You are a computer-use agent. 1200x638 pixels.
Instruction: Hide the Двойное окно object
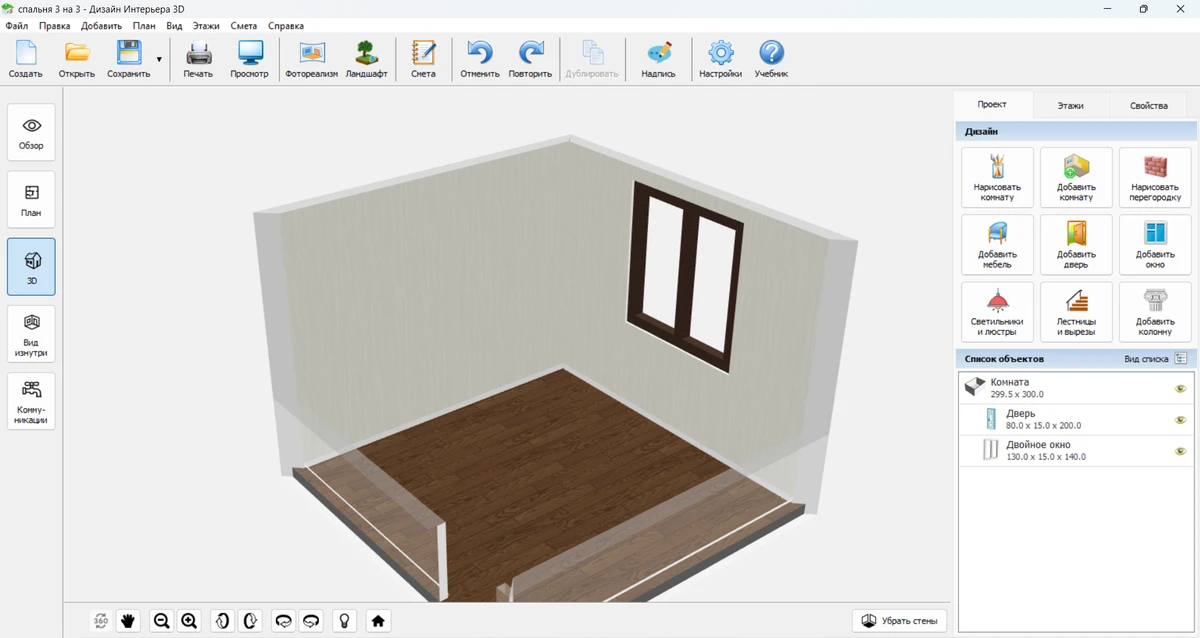coord(1180,451)
